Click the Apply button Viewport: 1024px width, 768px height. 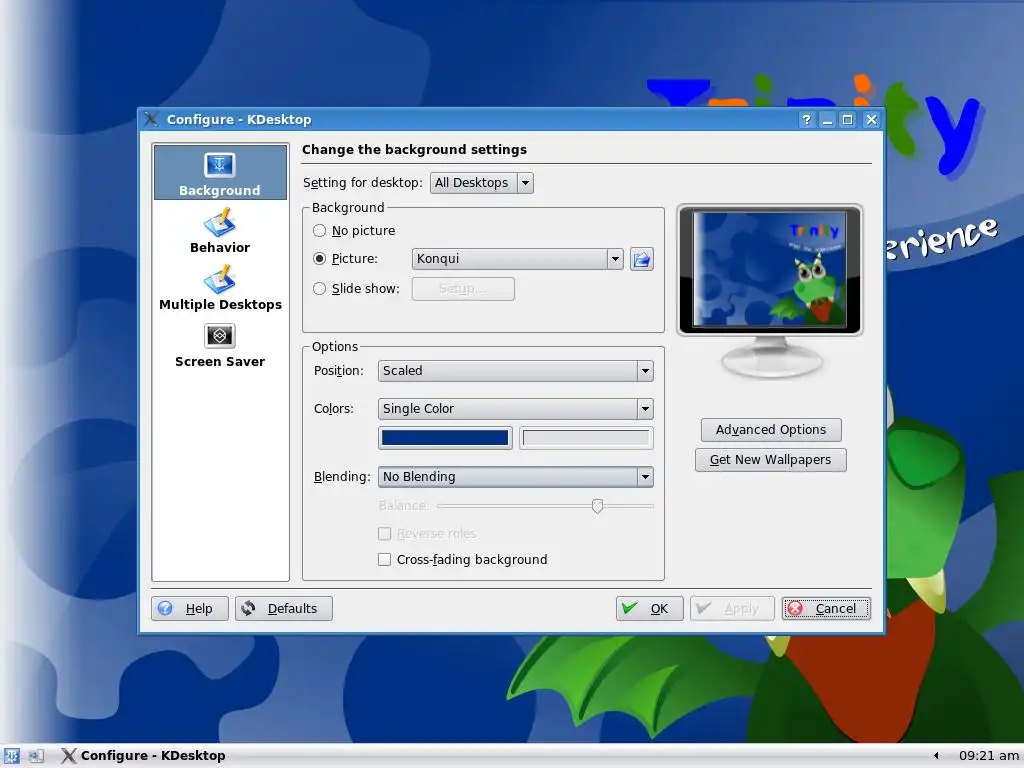tap(732, 609)
